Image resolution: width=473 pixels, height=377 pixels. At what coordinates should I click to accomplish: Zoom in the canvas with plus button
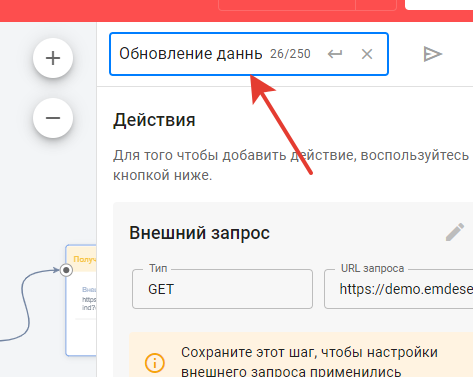[x=53, y=58]
